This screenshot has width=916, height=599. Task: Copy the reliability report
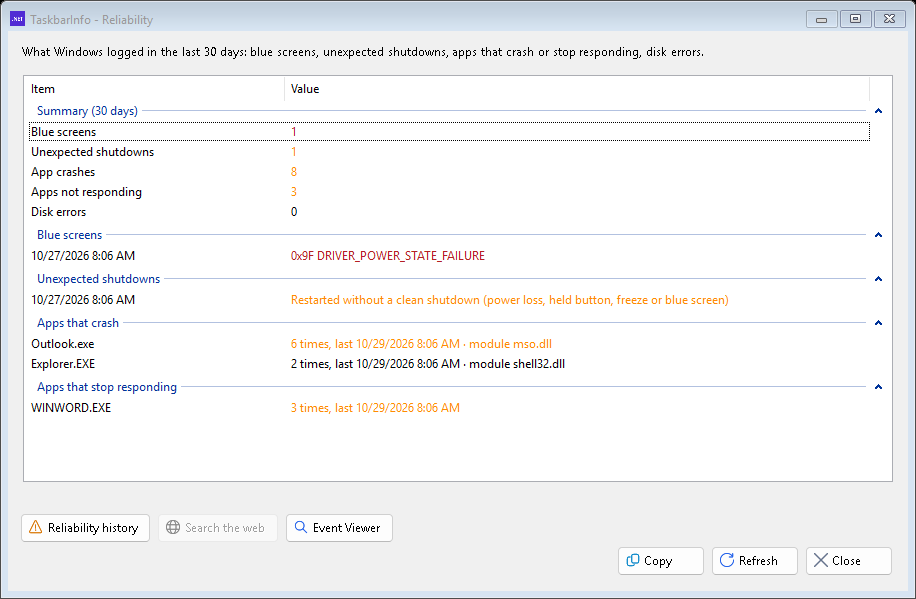[x=661, y=561]
